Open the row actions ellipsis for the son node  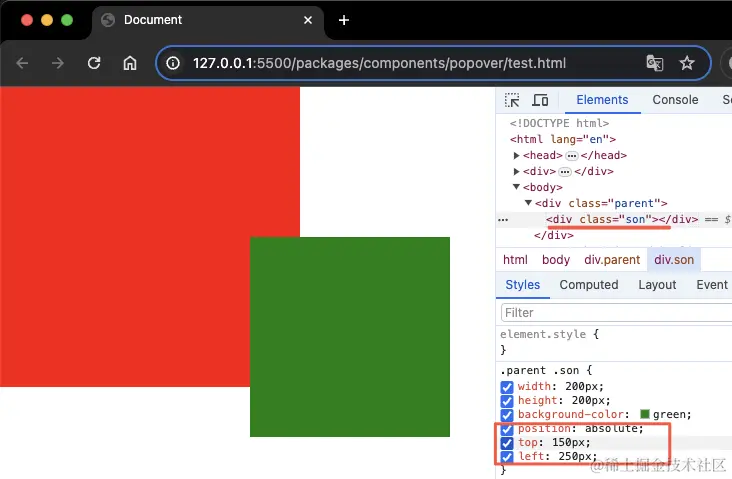[503, 219]
